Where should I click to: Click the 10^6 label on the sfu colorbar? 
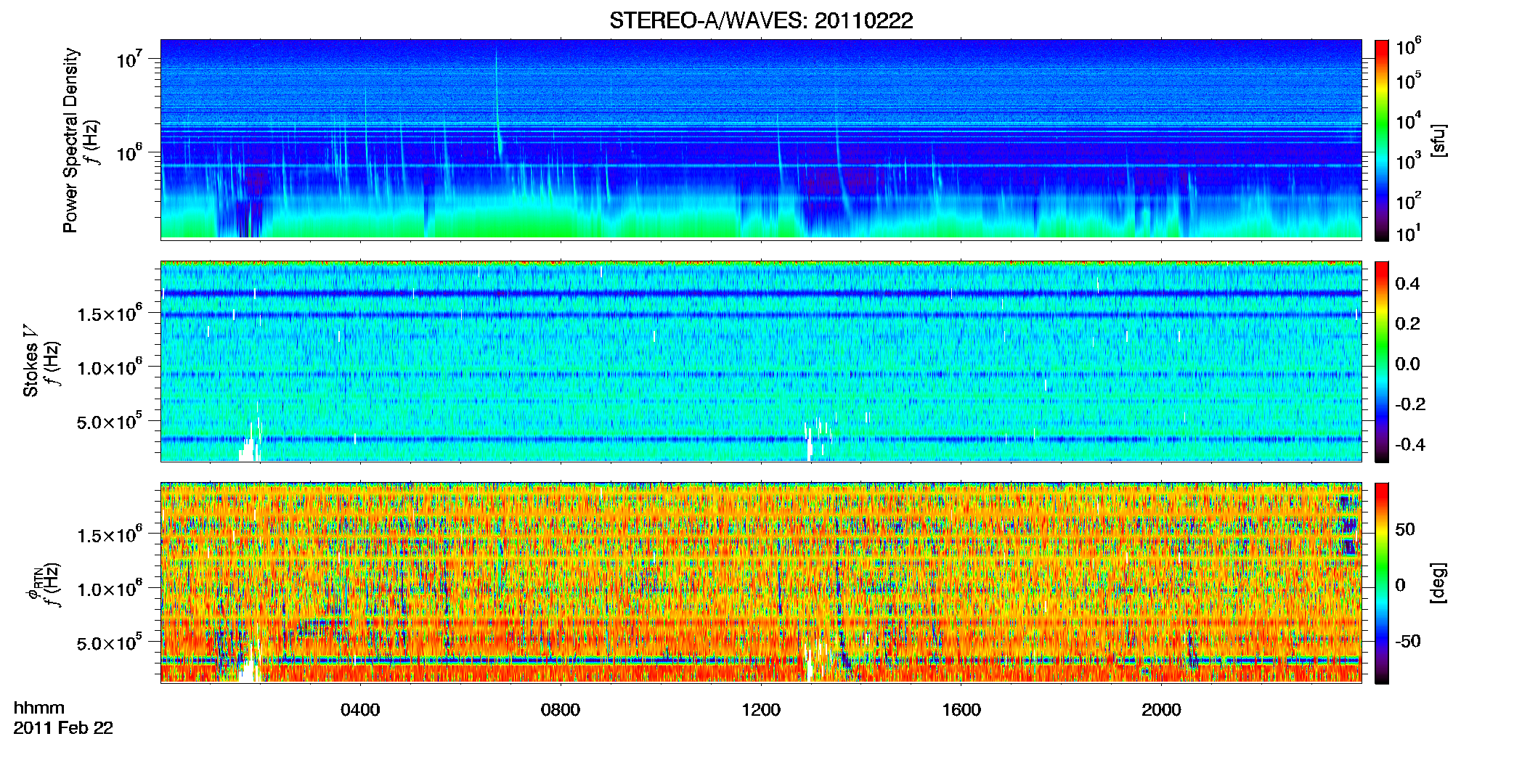coord(1409,48)
